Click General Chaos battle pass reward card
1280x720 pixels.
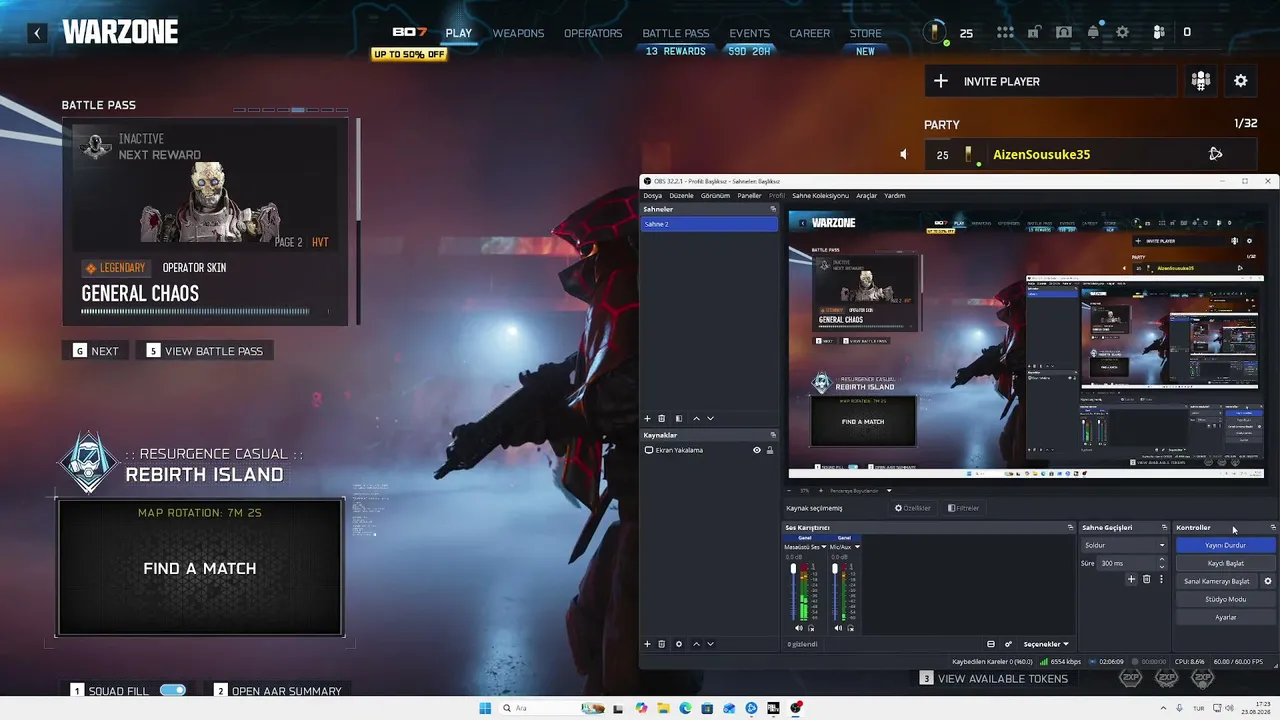point(205,222)
